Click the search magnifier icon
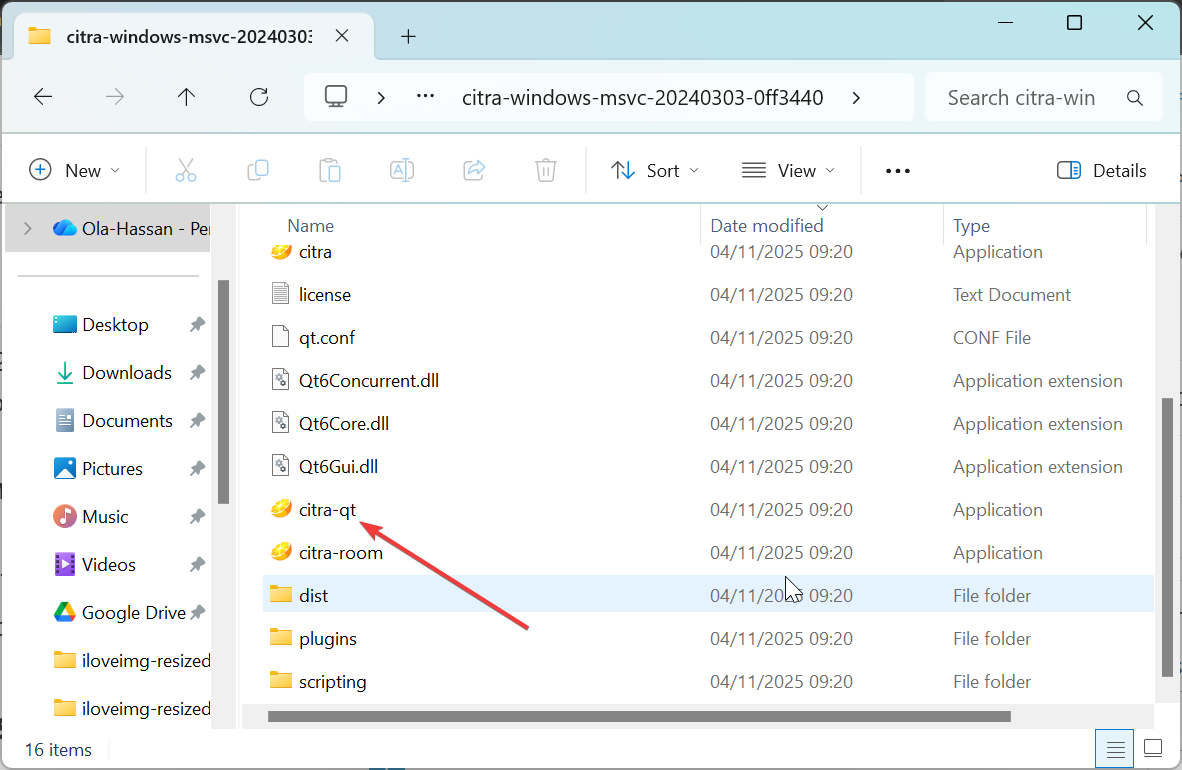The height and width of the screenshot is (770, 1182). tap(1135, 97)
